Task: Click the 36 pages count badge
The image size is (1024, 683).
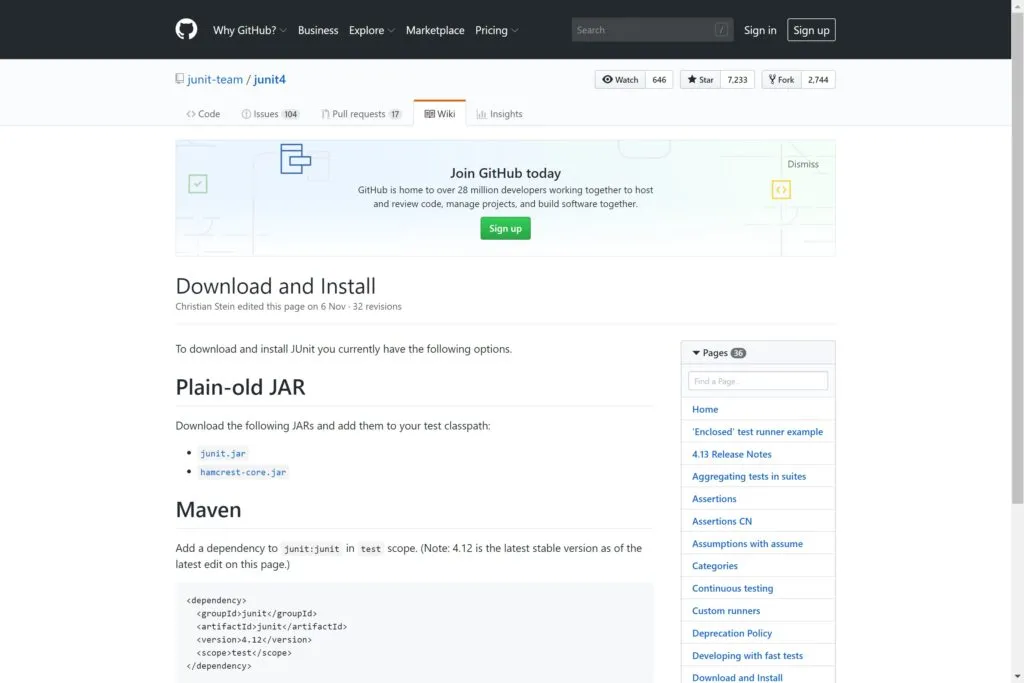Action: coord(738,353)
